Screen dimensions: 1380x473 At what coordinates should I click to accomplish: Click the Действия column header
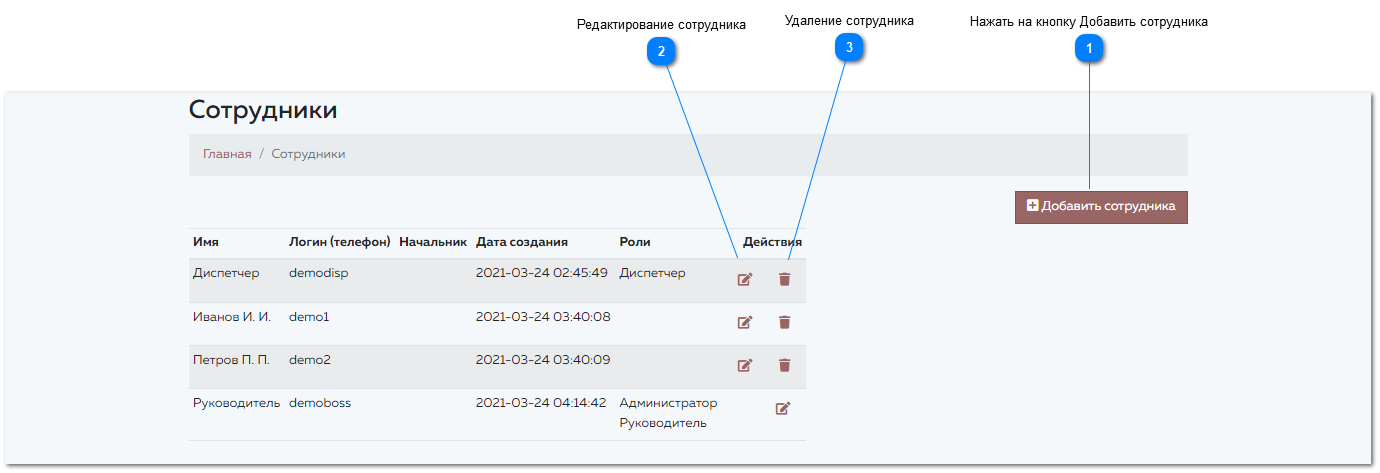(772, 242)
